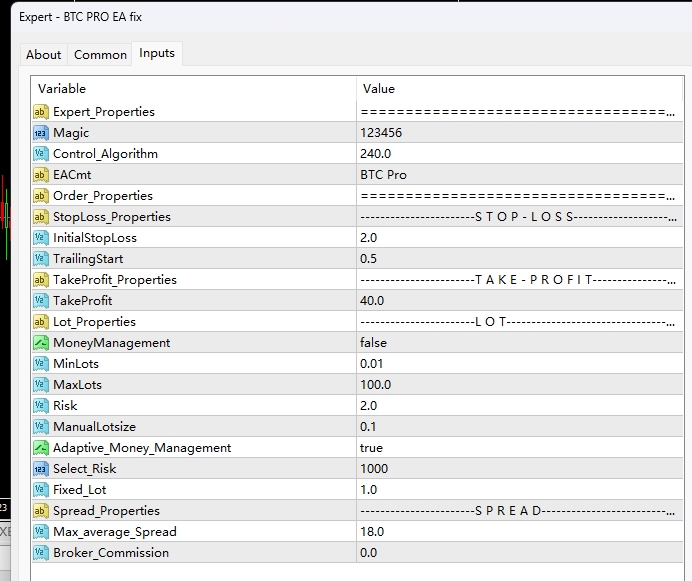The image size is (692, 581).
Task: Click the double icon beside Control_Algorithm
Action: click(41, 154)
